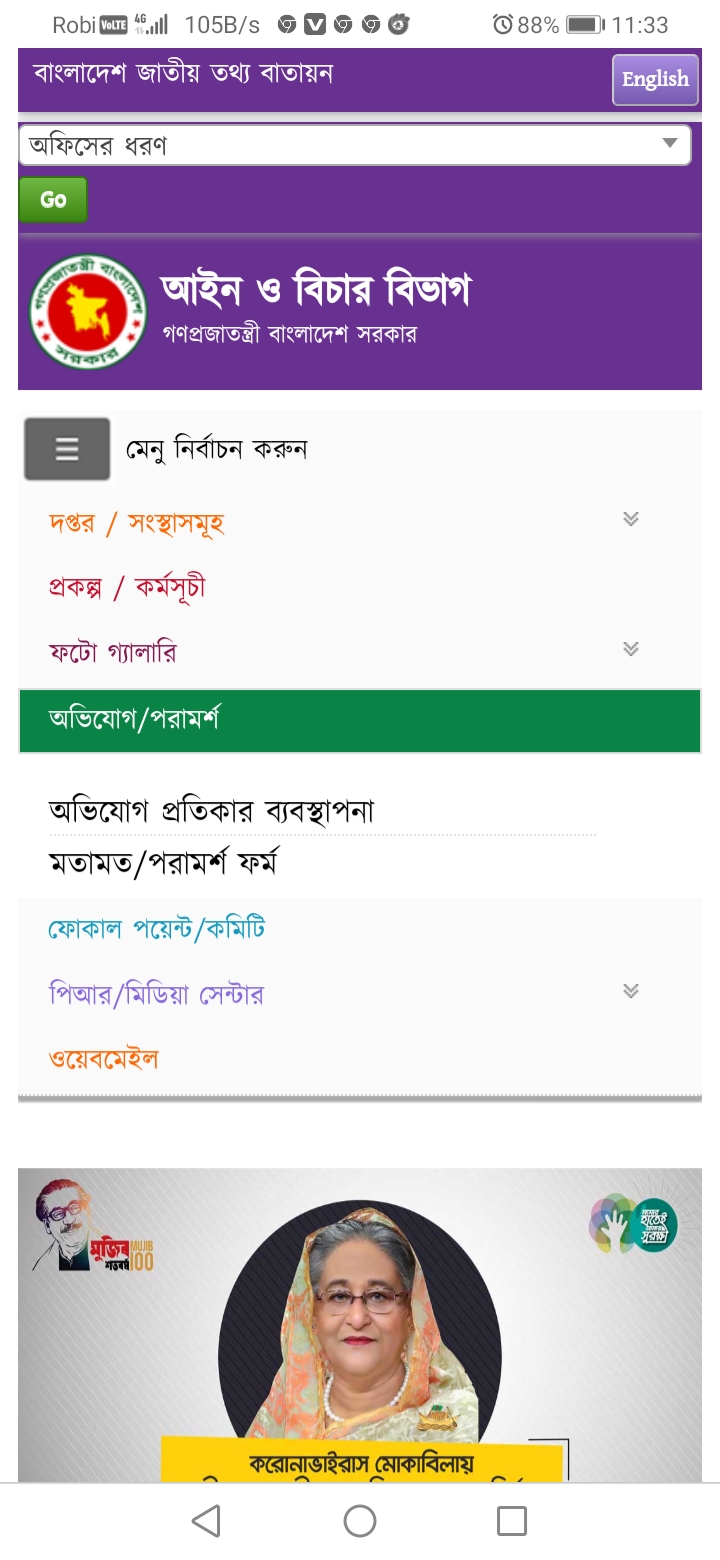Open the প্রকল্প / কর্মসূচী menu item

click(127, 587)
